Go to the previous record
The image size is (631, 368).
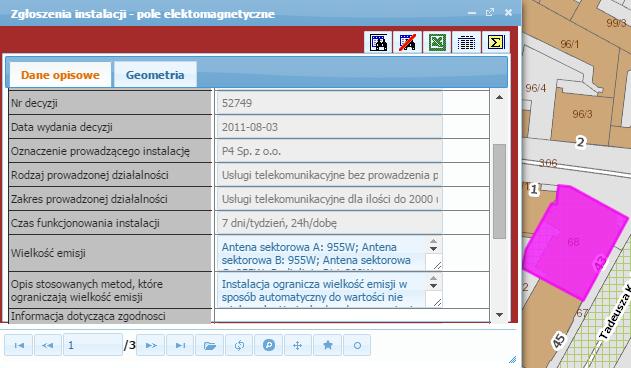pos(47,345)
